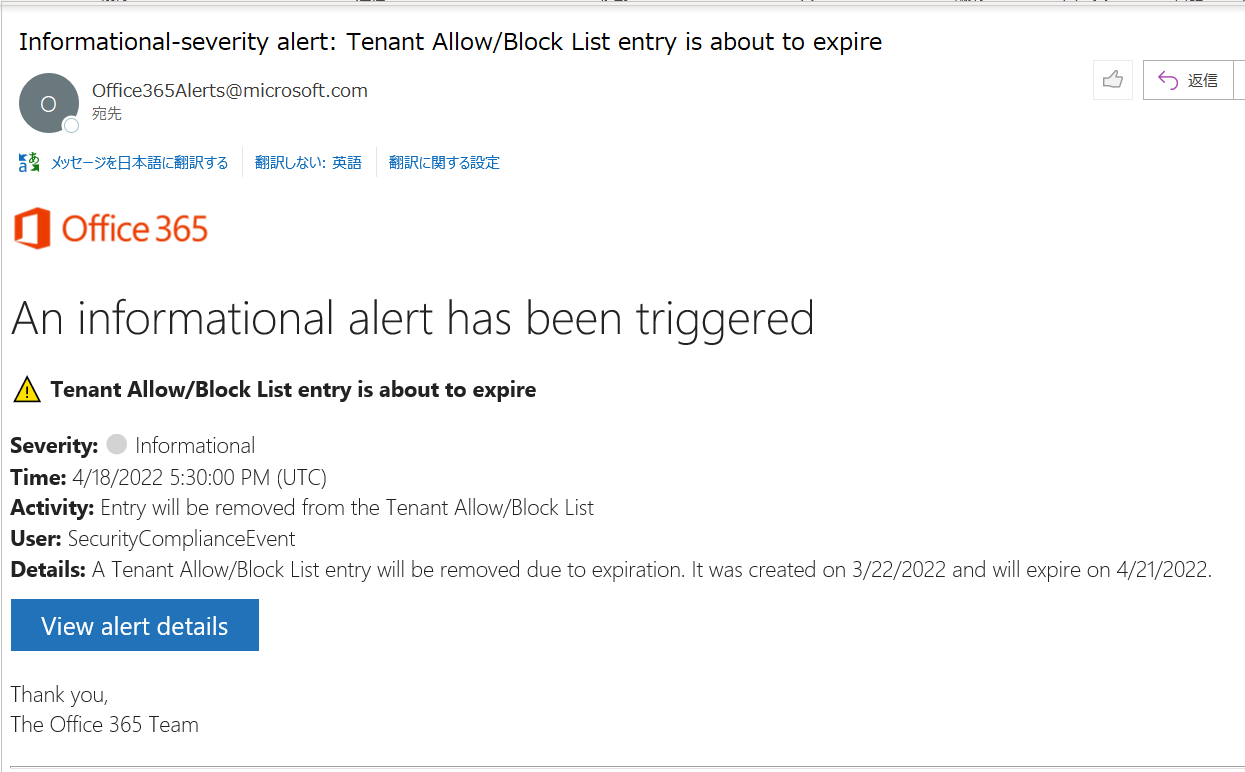Click the gray Informational severity dot

[x=116, y=445]
